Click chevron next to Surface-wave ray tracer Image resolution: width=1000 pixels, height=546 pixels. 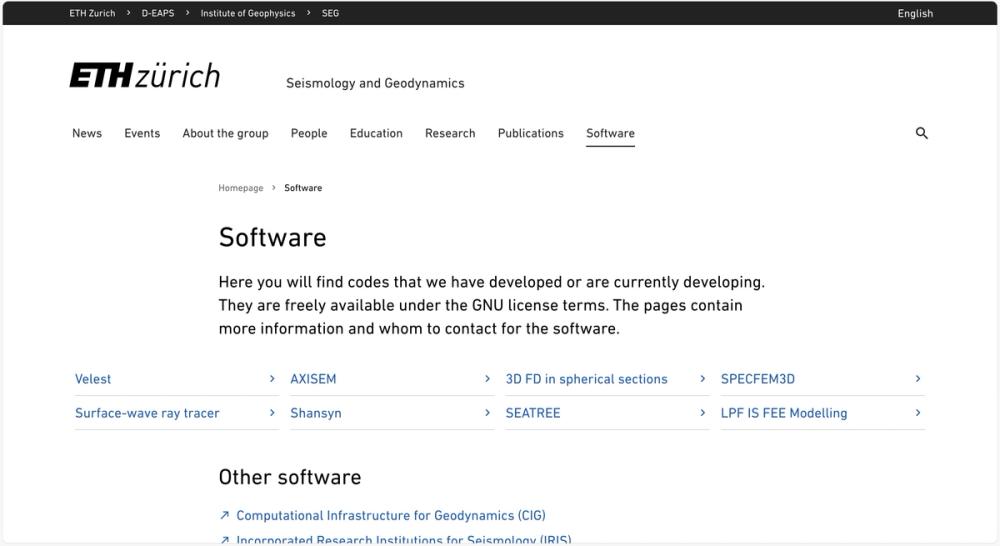272,413
